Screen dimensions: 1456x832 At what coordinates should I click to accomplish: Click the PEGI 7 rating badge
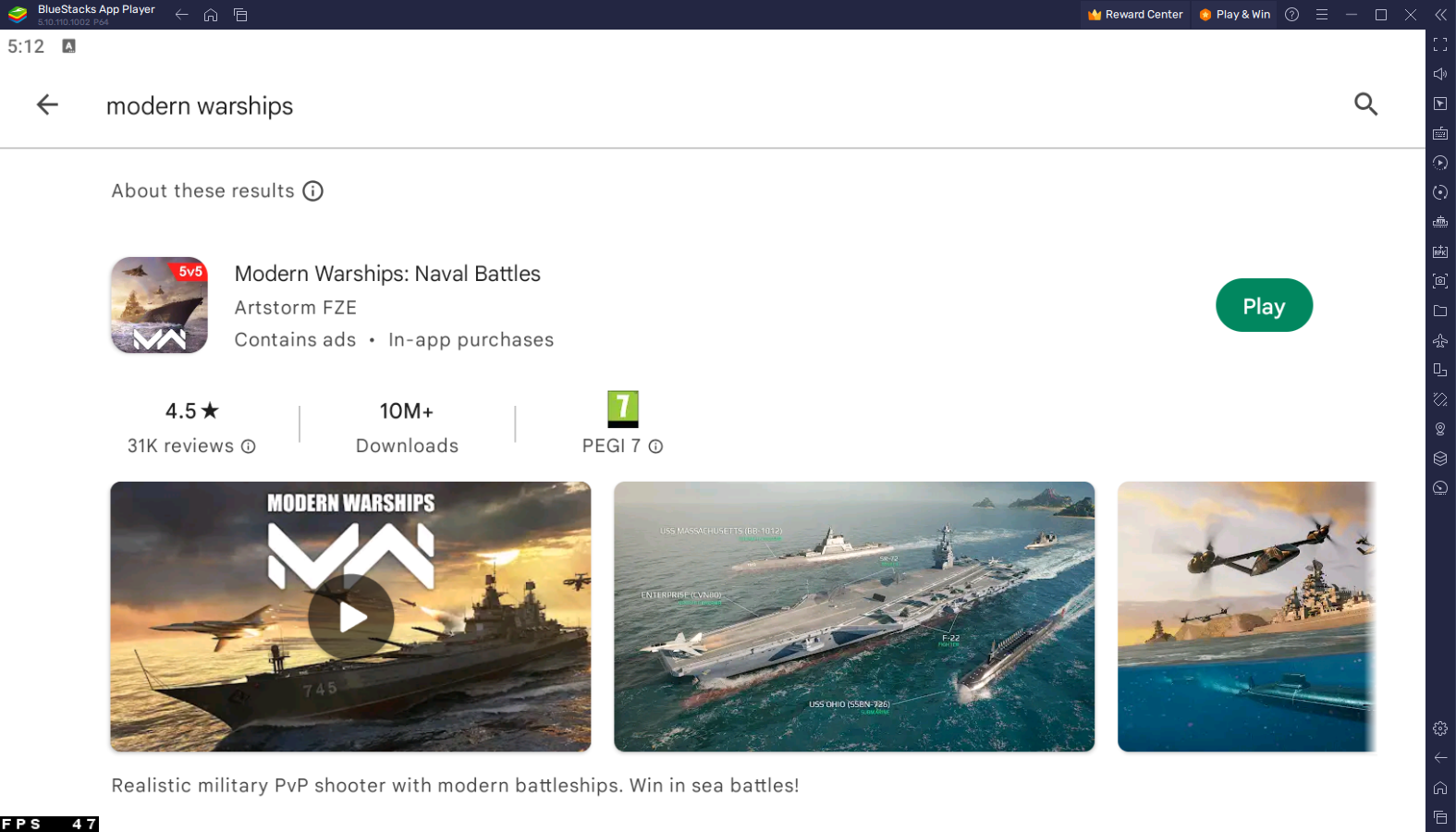pos(623,409)
